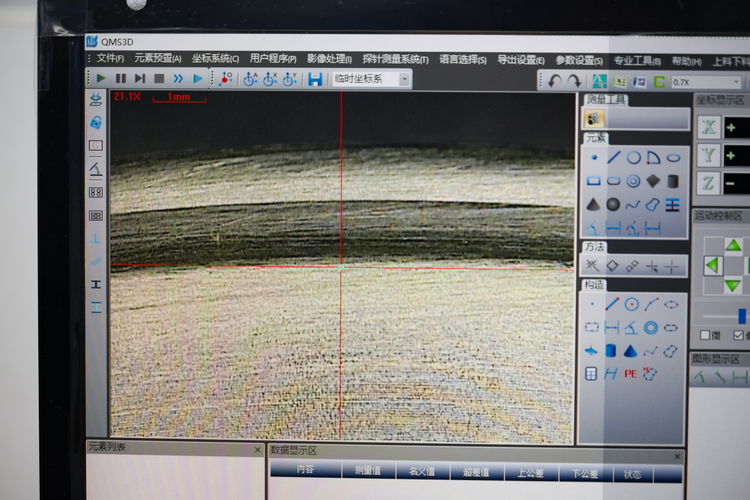Screen dimensions: 750x500
Task: Select the rounded Slot element tool
Action: 614,181
